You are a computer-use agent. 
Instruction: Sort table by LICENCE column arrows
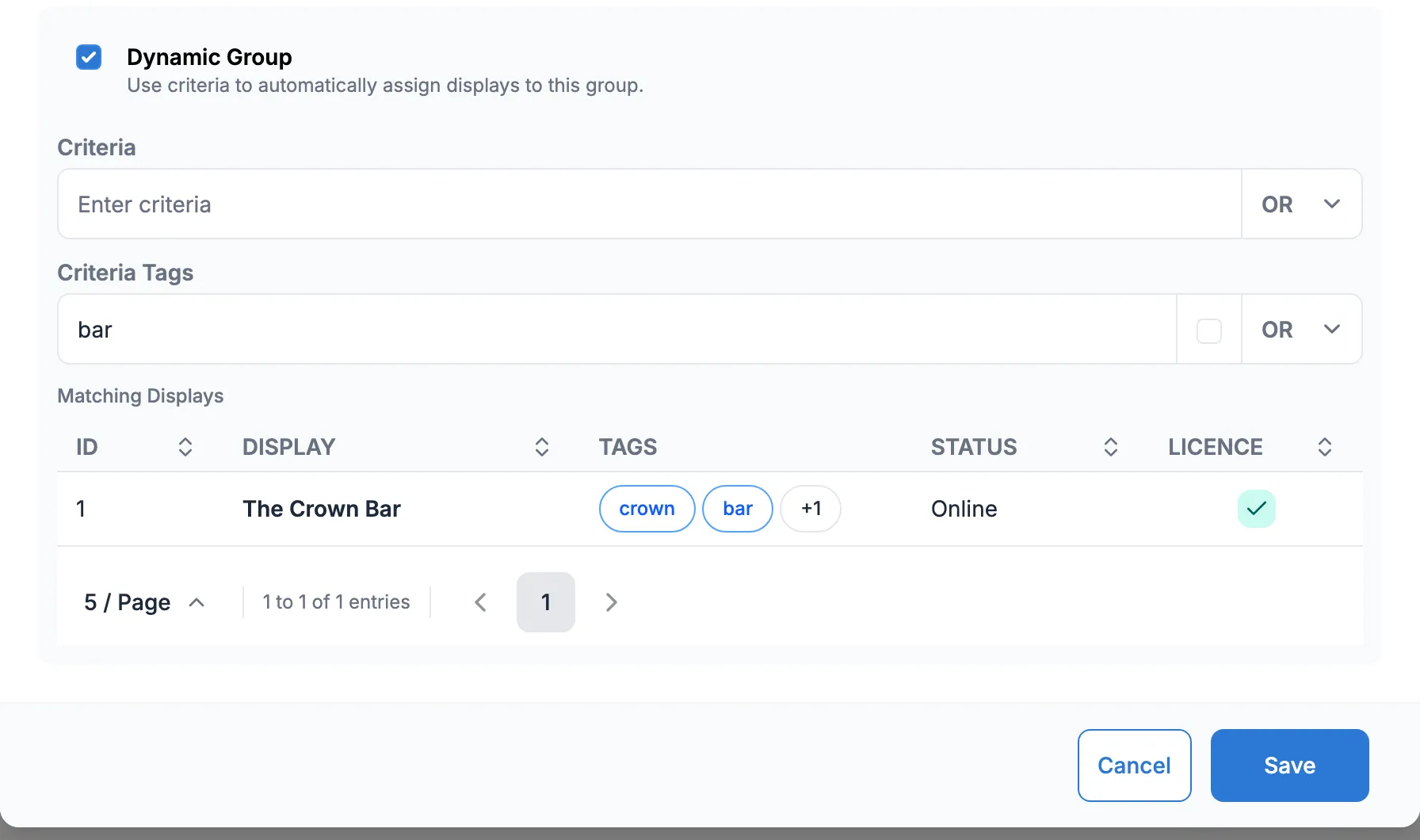coord(1325,447)
